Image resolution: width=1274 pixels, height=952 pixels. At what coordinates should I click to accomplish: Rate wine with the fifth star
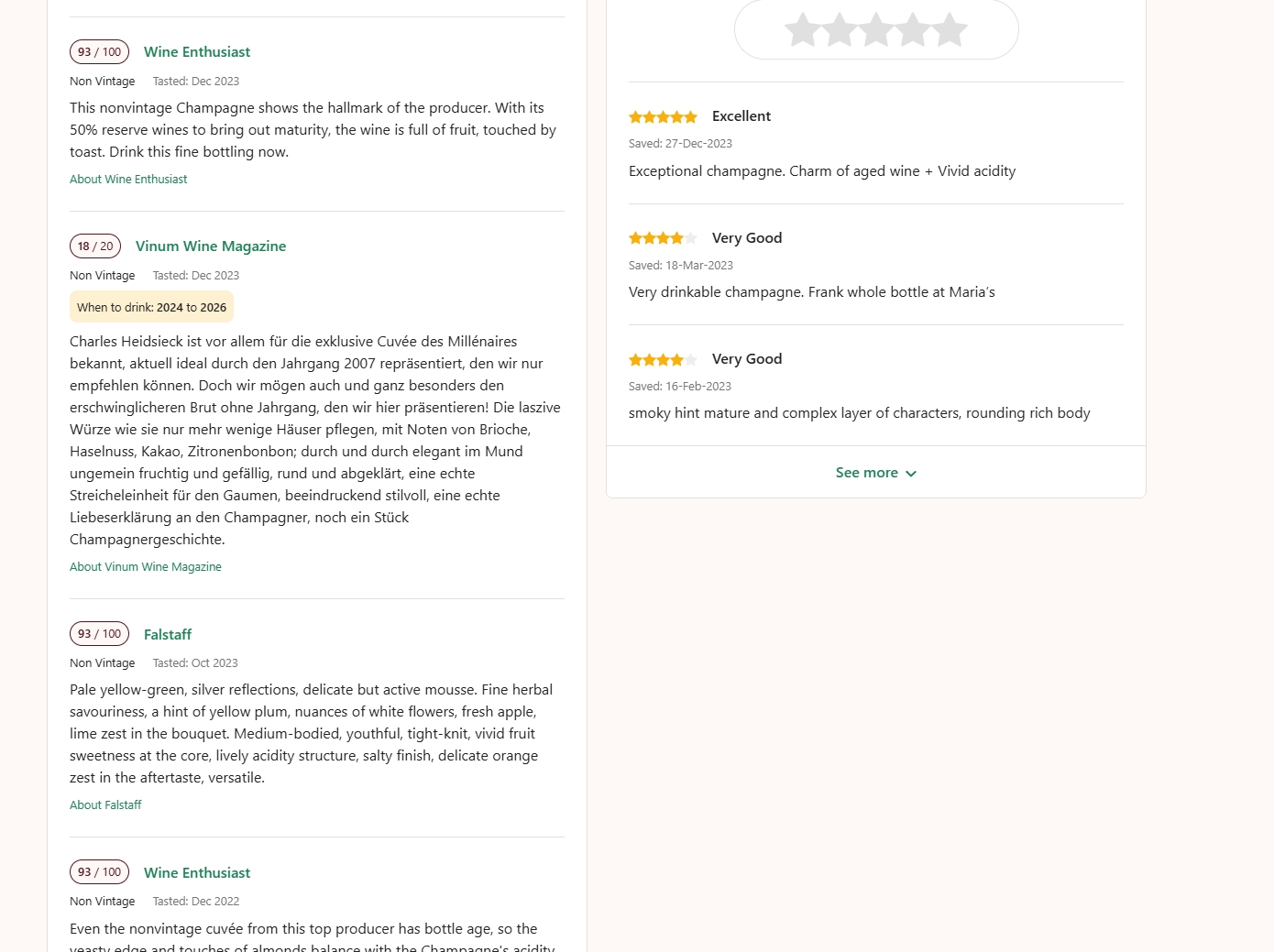pos(950,29)
